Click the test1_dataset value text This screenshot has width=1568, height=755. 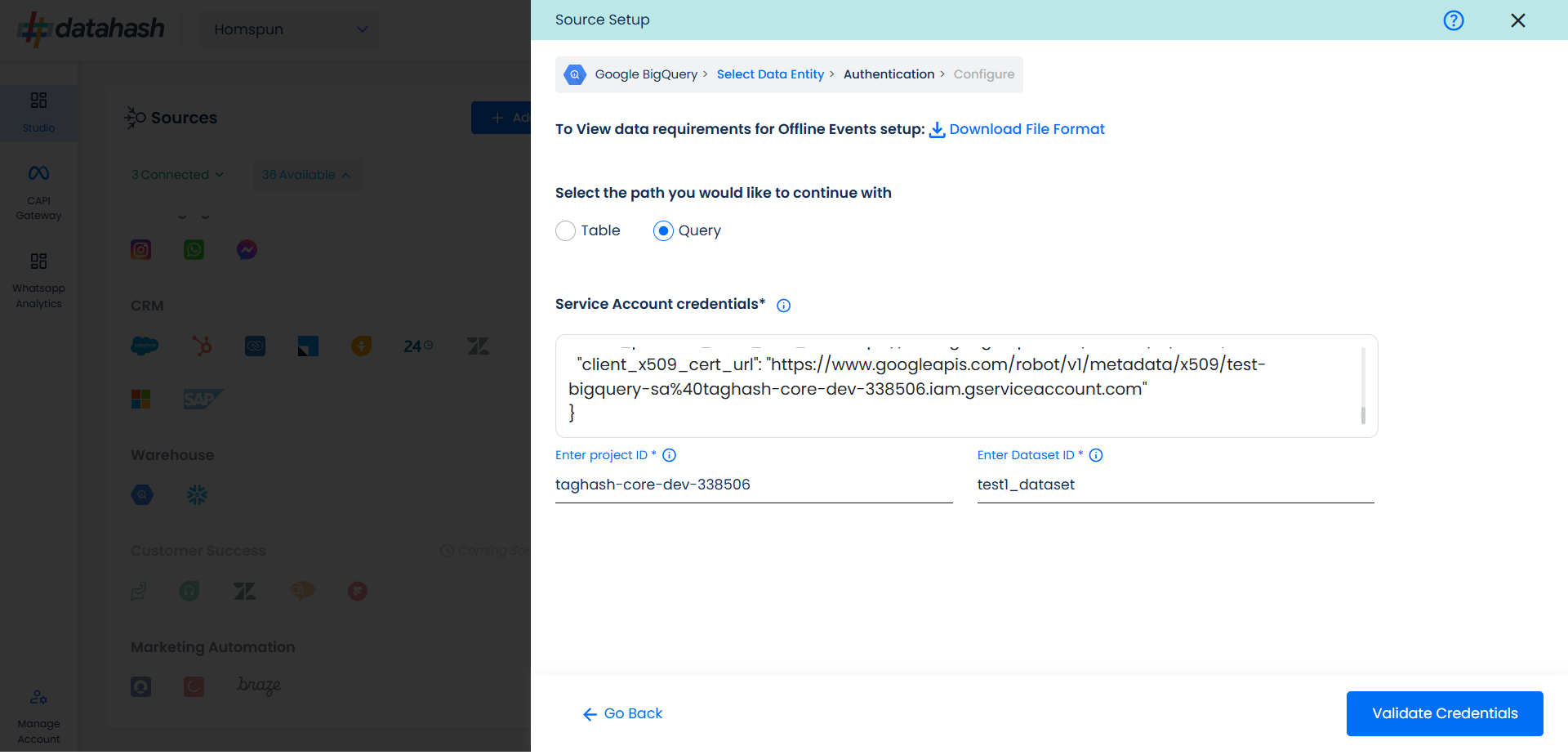pos(1026,485)
